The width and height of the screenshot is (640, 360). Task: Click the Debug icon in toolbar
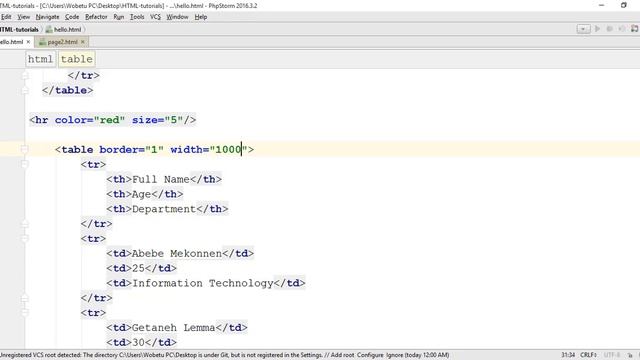[609, 29]
